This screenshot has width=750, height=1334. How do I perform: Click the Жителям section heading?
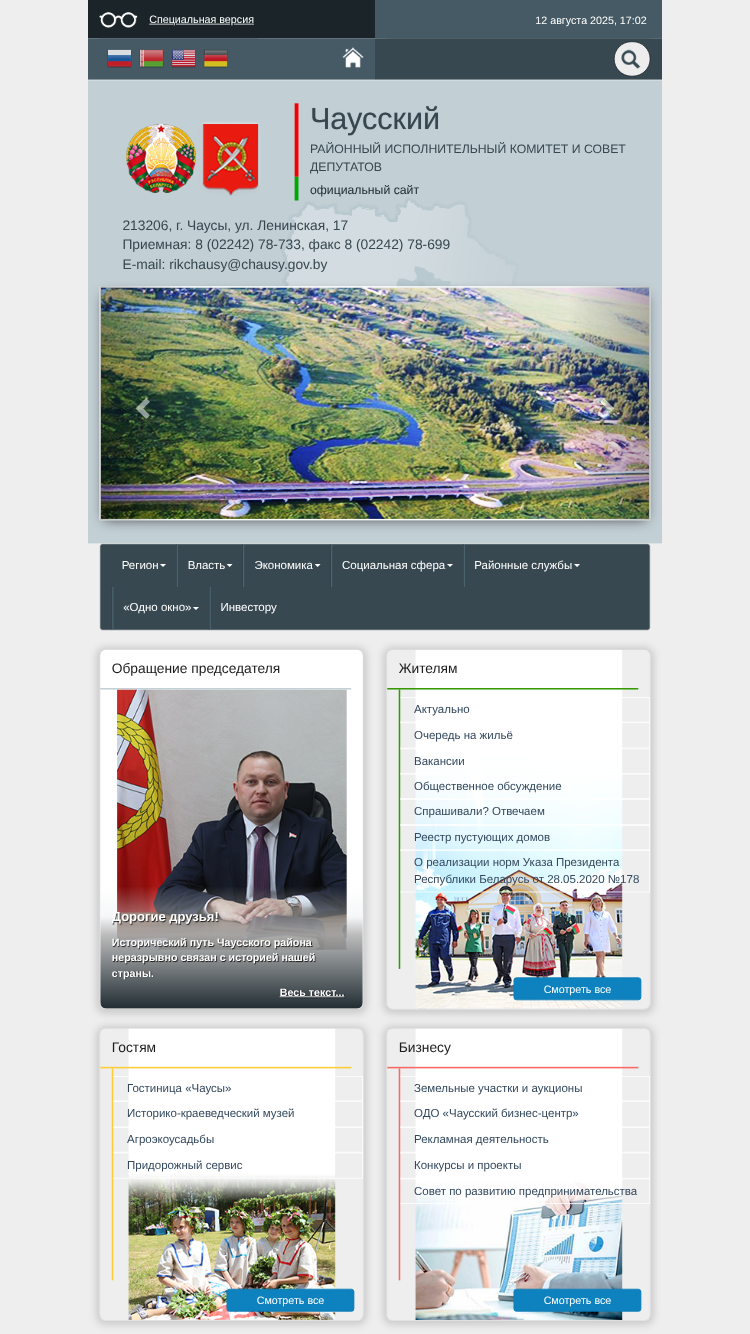point(428,668)
